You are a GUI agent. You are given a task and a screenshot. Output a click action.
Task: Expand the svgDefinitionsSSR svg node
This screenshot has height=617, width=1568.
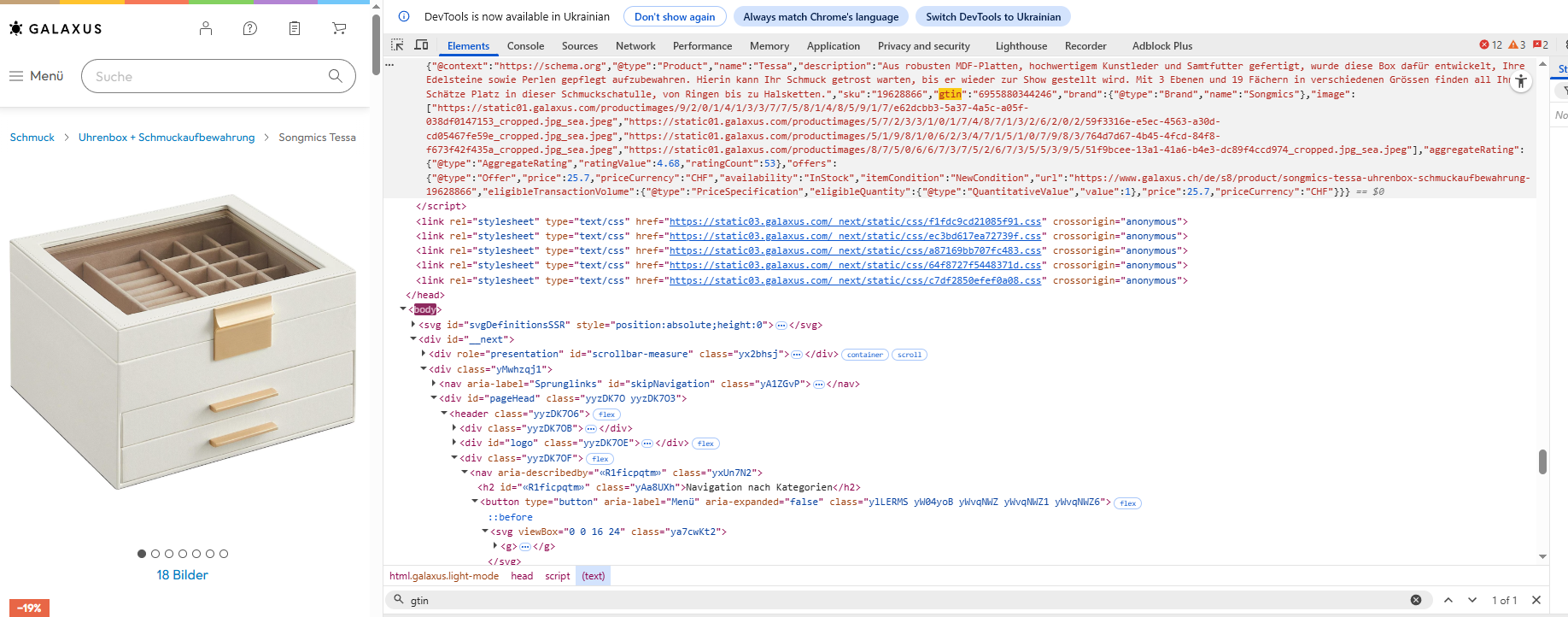pos(413,325)
